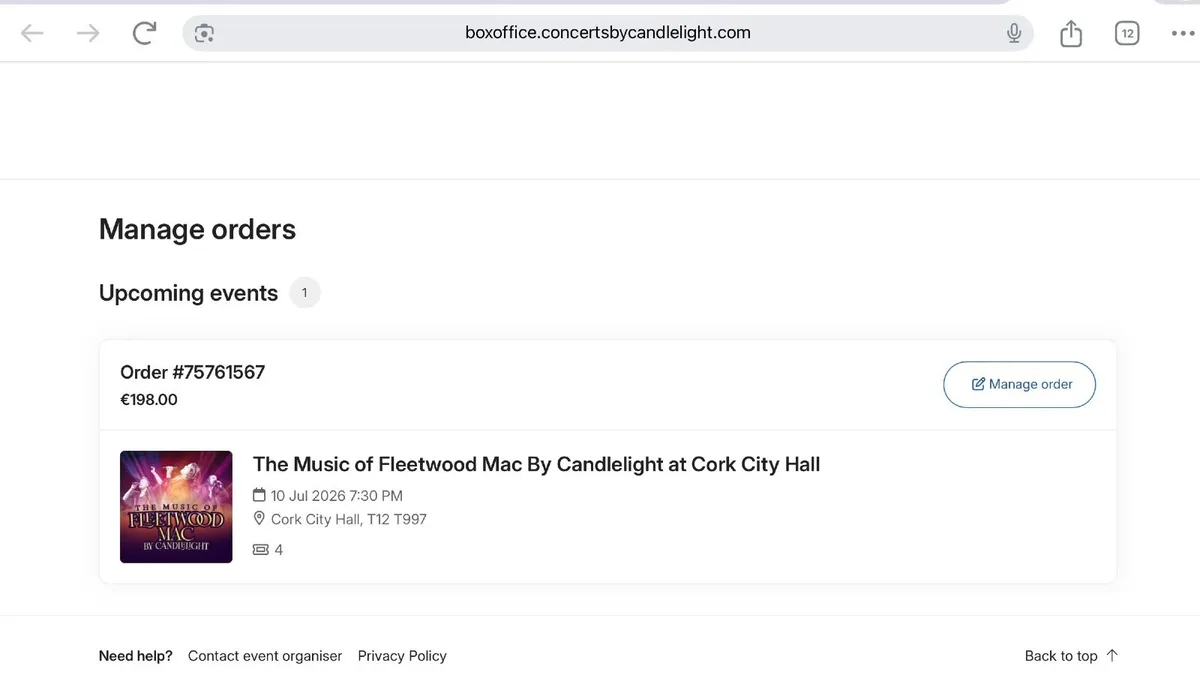Click the upcoming events count badge
1200x699 pixels.
coord(305,293)
